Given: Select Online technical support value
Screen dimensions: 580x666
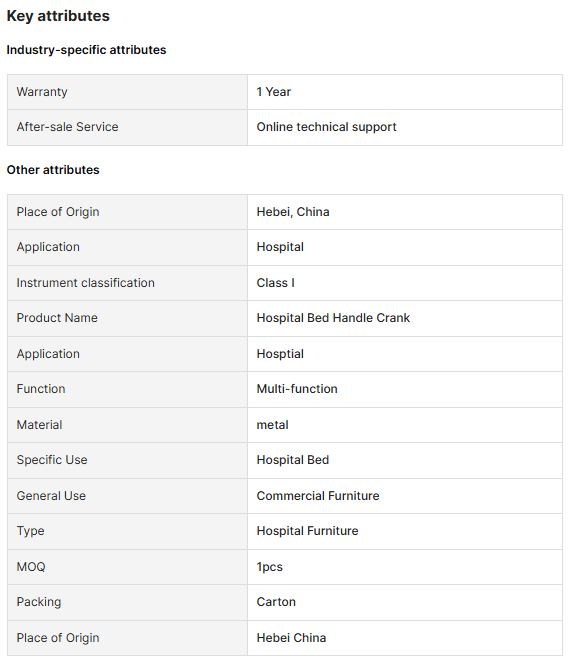Looking at the screenshot, I should (x=326, y=127).
